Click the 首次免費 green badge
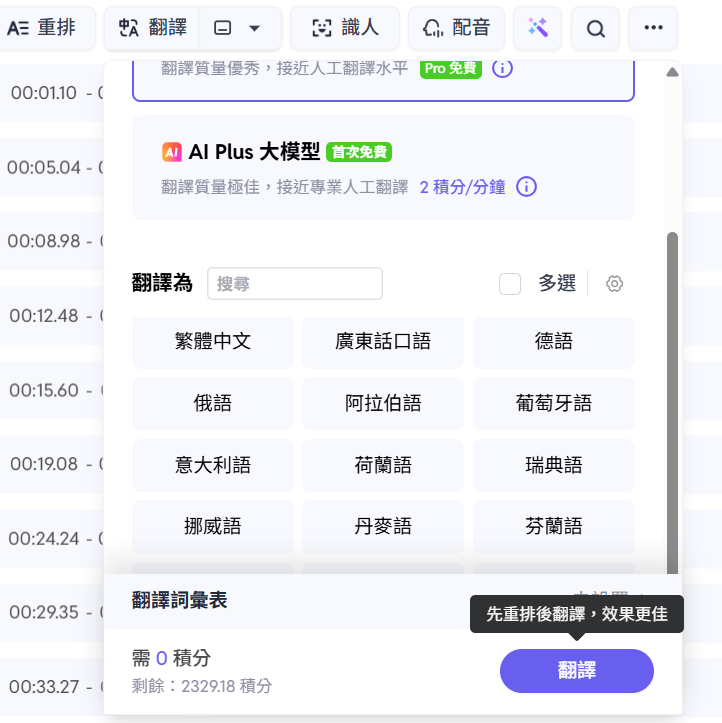 pos(359,152)
